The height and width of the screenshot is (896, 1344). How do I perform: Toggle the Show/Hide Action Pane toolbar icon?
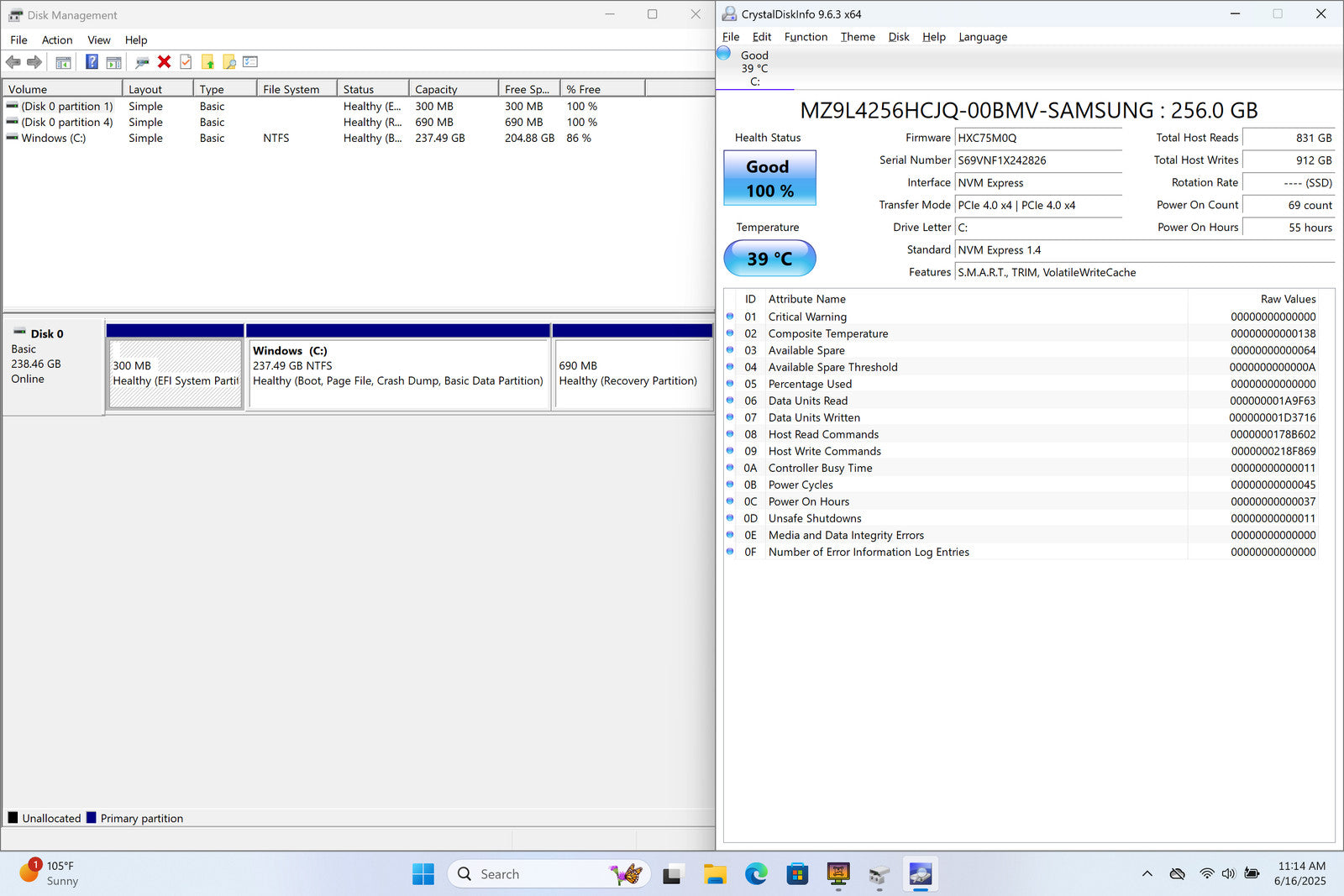[x=114, y=62]
